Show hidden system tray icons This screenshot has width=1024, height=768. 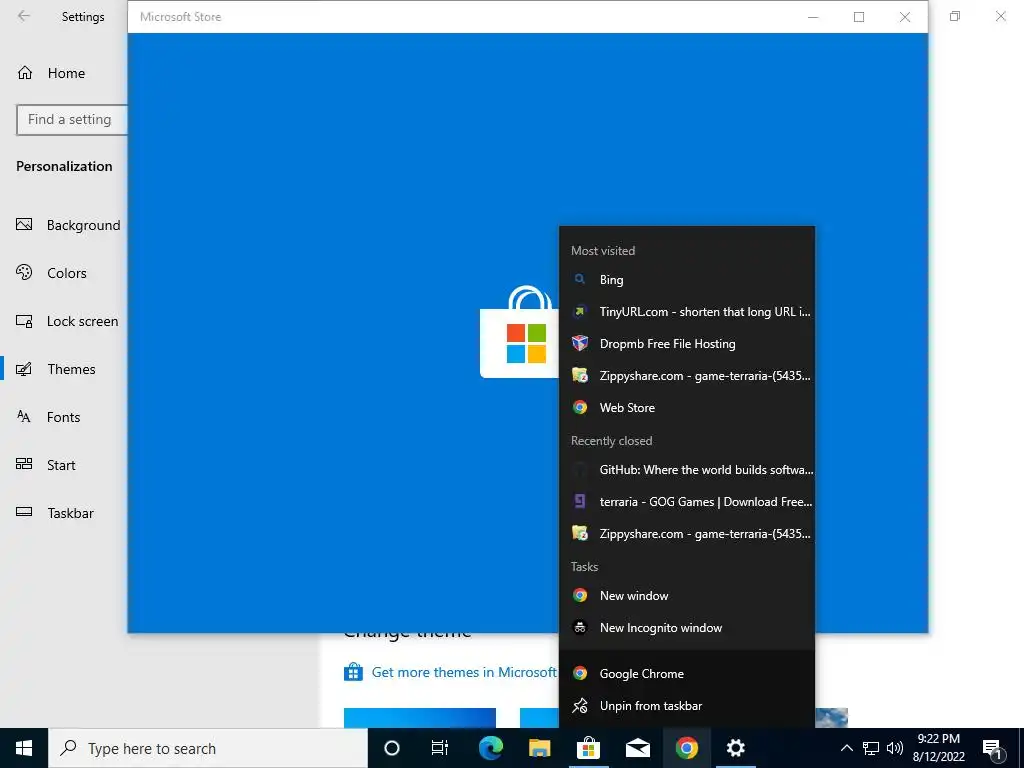[x=846, y=748]
